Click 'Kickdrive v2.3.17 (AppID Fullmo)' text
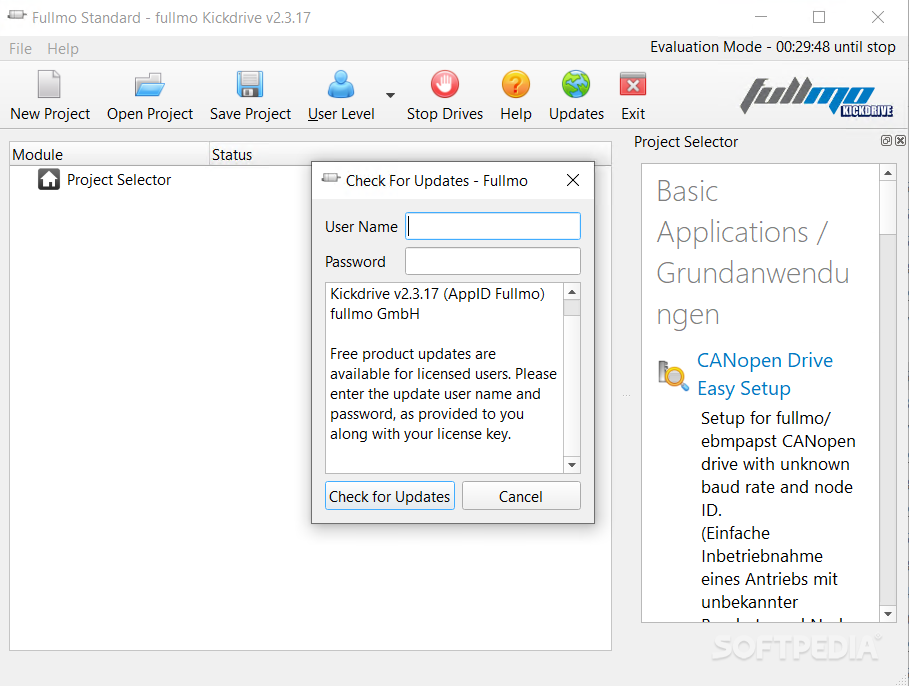Screen dimensions: 909x686 tap(437, 294)
